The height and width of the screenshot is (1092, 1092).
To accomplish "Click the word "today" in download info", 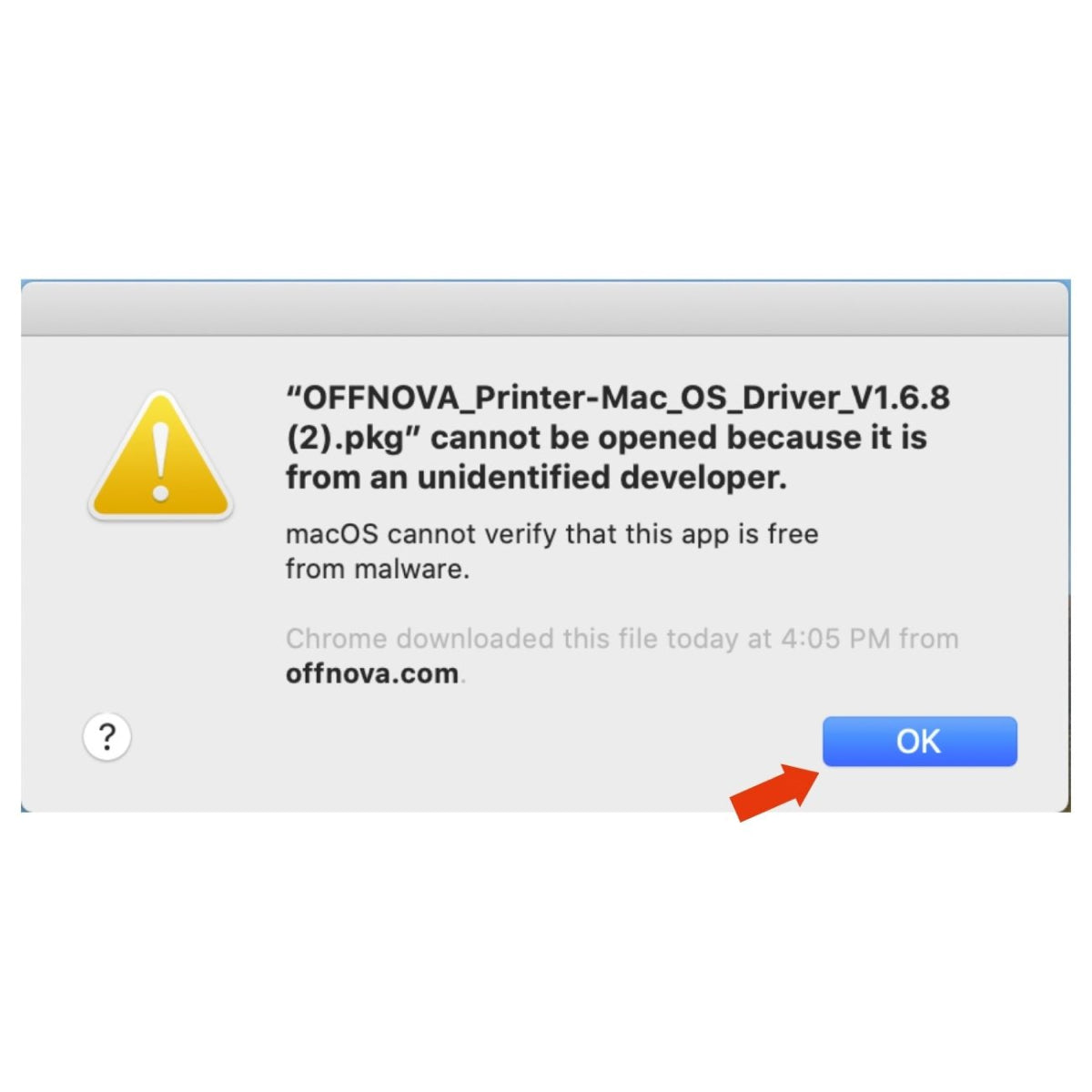I will coord(702,639).
